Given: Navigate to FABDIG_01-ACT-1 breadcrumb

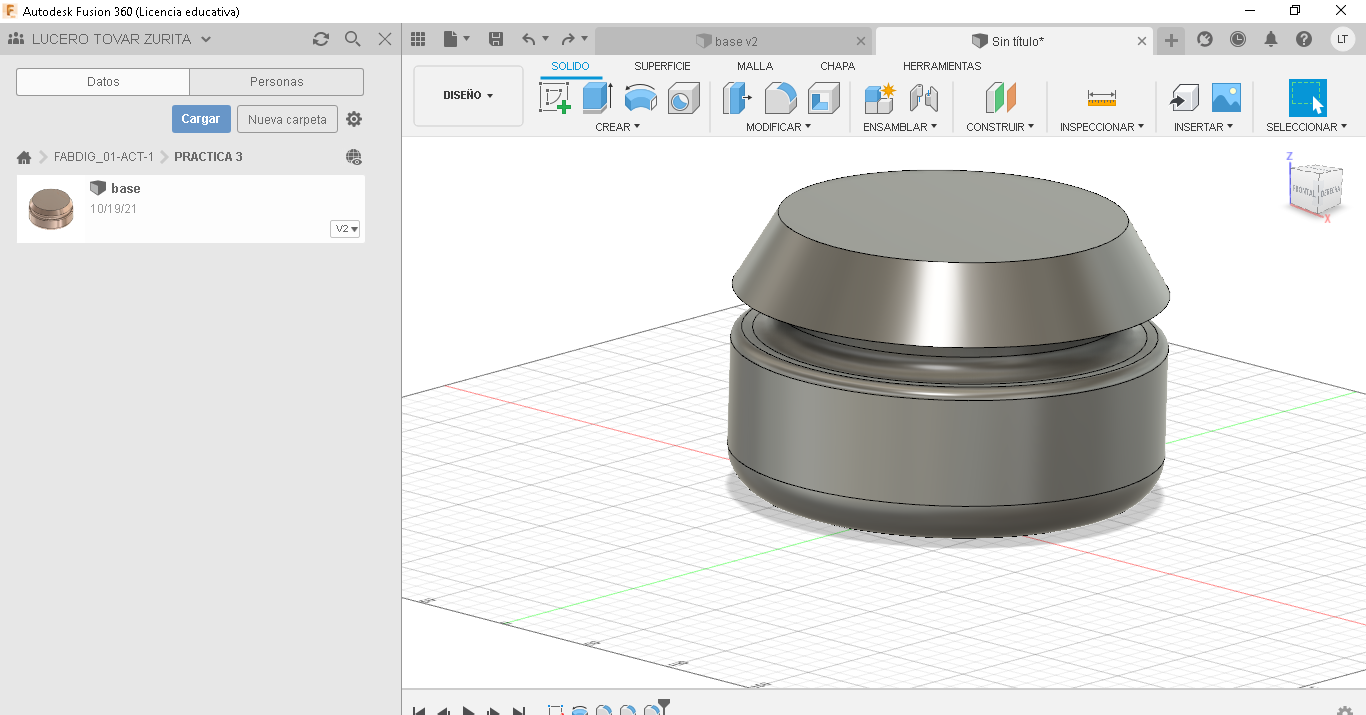Looking at the screenshot, I should (x=104, y=157).
